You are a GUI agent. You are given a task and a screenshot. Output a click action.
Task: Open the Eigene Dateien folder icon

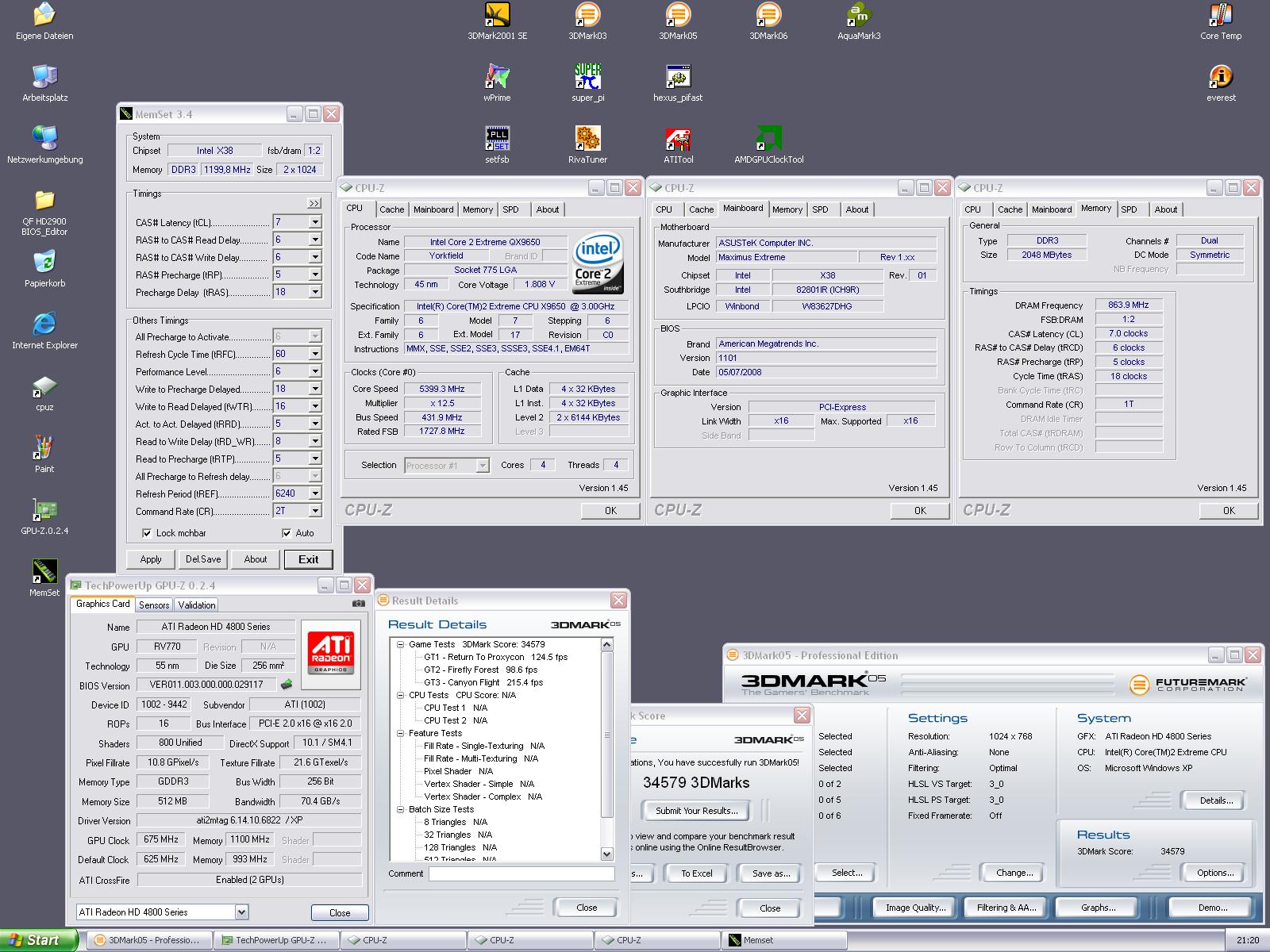(44, 21)
